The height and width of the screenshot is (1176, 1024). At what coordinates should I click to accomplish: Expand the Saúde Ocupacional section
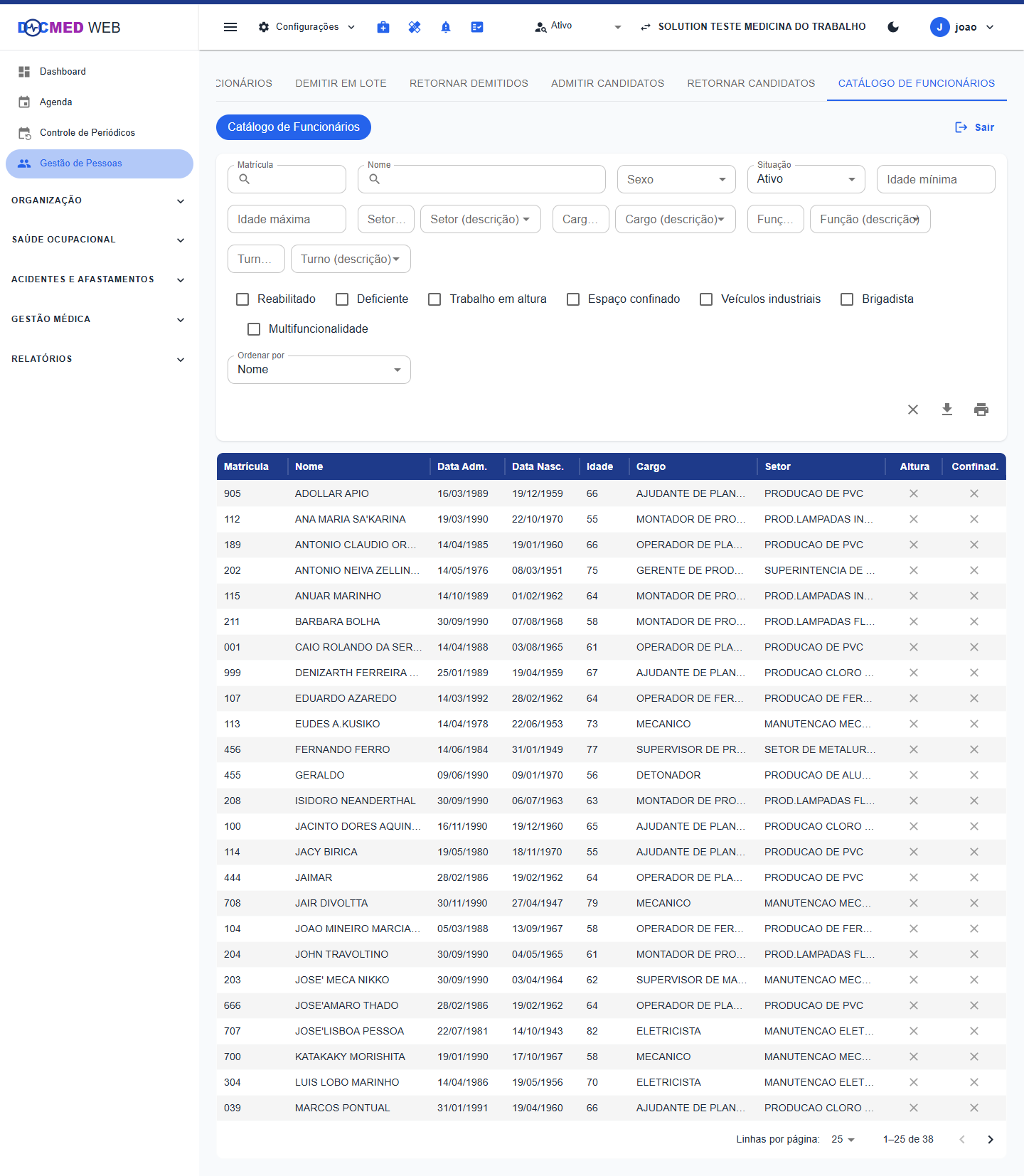[100, 240]
